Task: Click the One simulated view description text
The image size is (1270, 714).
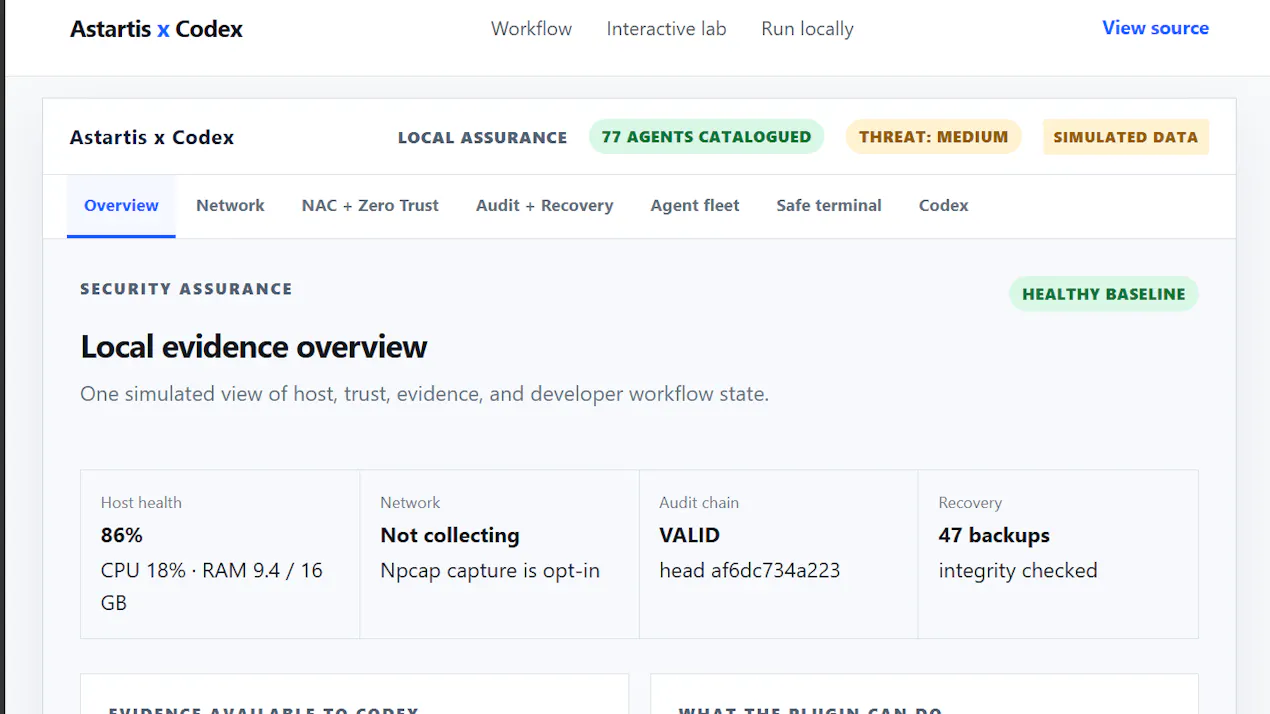Action: (424, 394)
